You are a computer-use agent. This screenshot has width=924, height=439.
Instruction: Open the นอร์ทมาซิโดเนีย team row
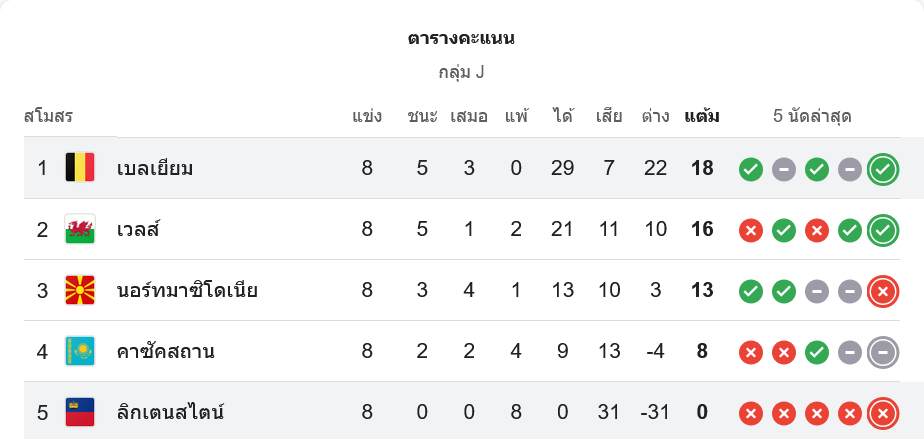(x=187, y=291)
